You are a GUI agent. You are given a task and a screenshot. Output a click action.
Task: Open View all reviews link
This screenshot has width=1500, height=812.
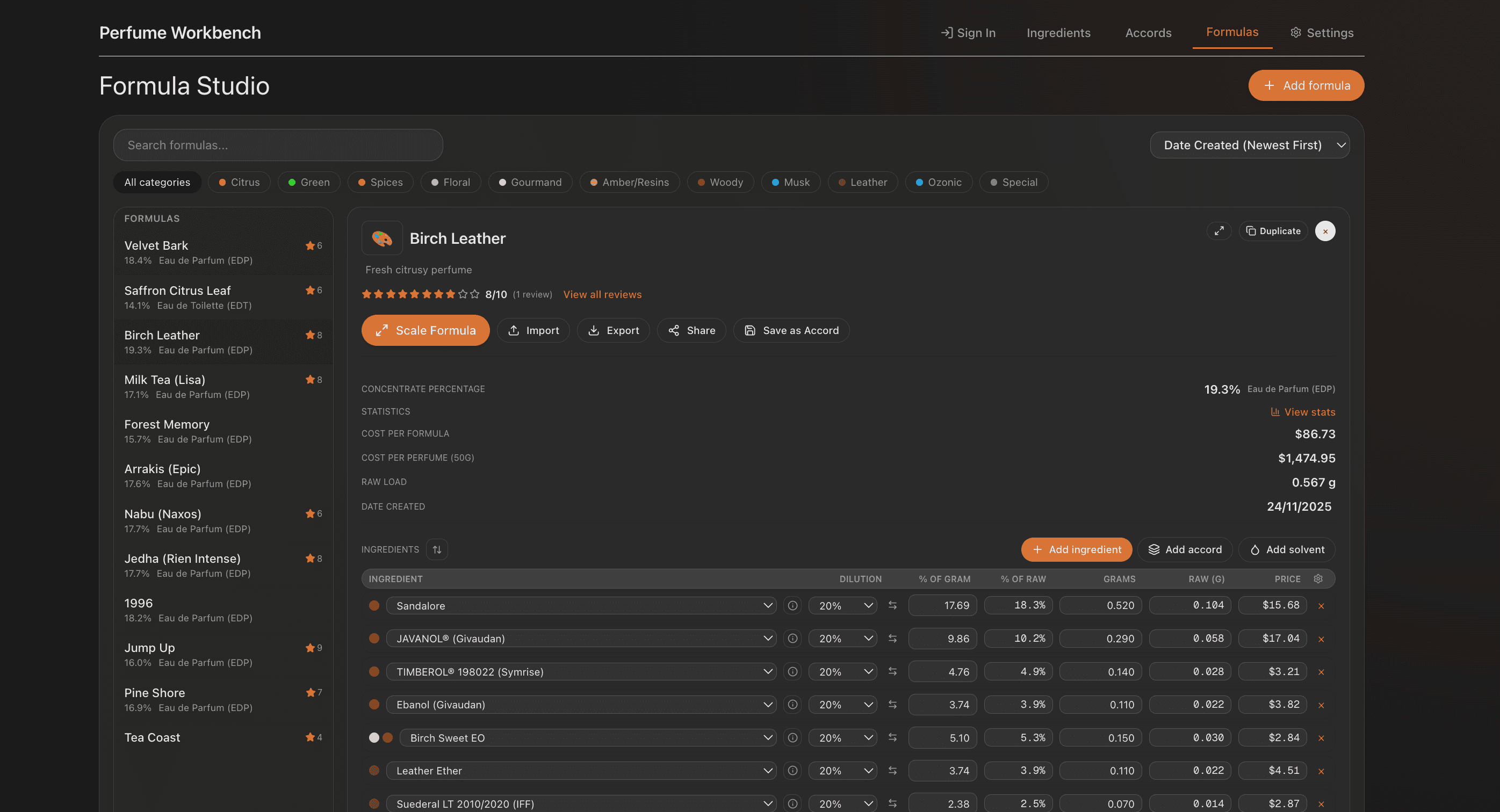tap(602, 294)
